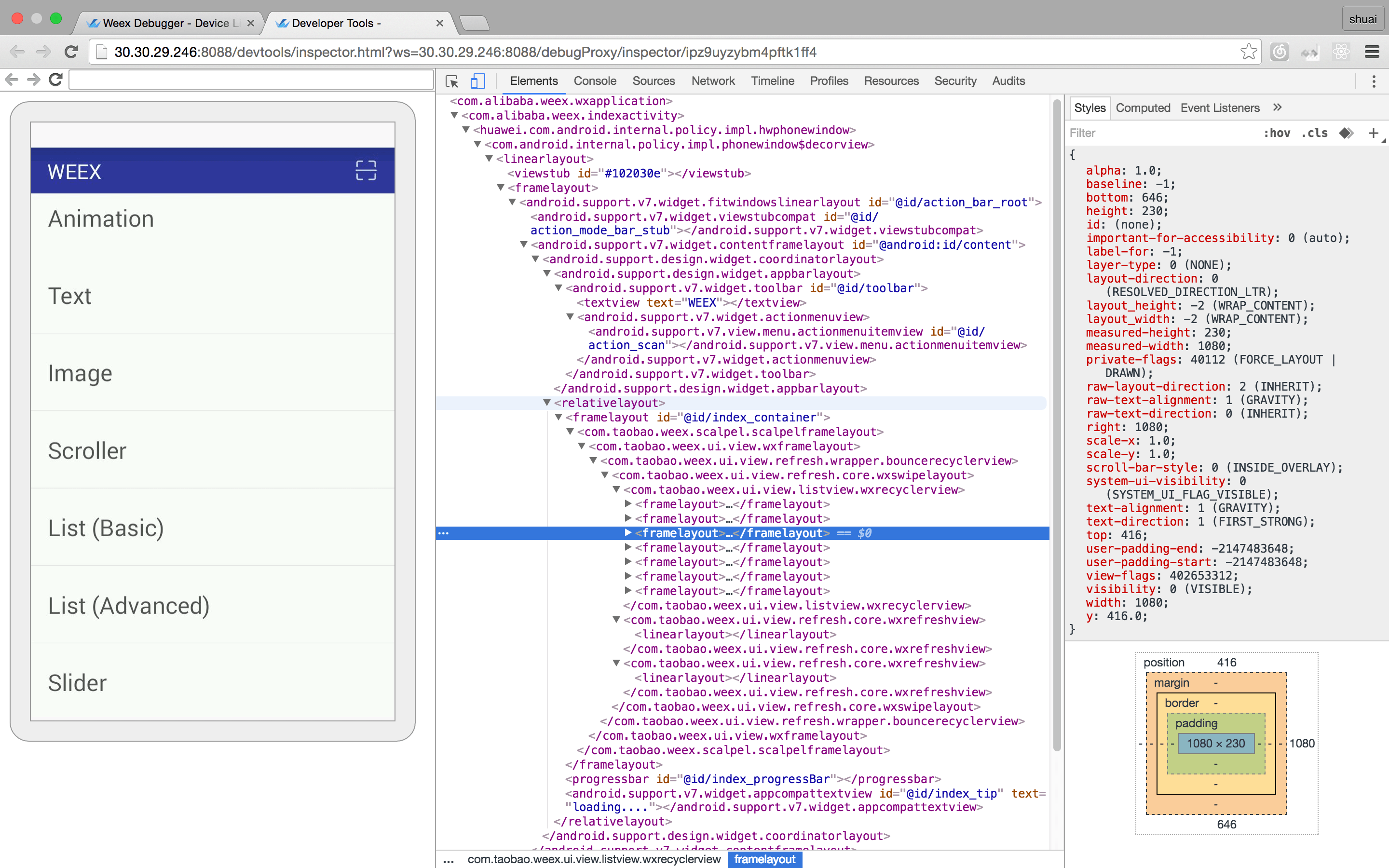Image resolution: width=1389 pixels, height=868 pixels.
Task: Click the device preview URL field
Action: (x=251, y=79)
